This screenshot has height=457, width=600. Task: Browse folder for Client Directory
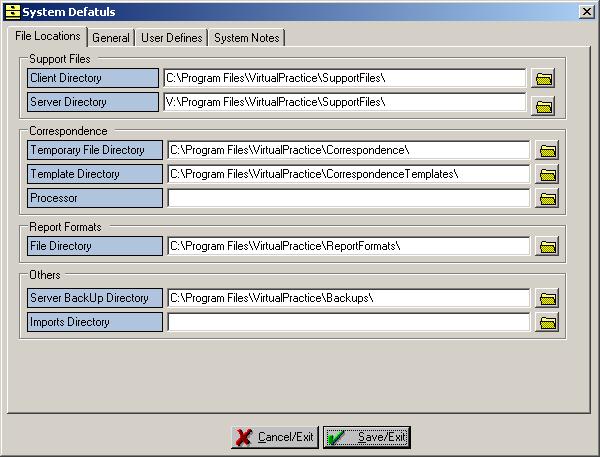tap(543, 78)
